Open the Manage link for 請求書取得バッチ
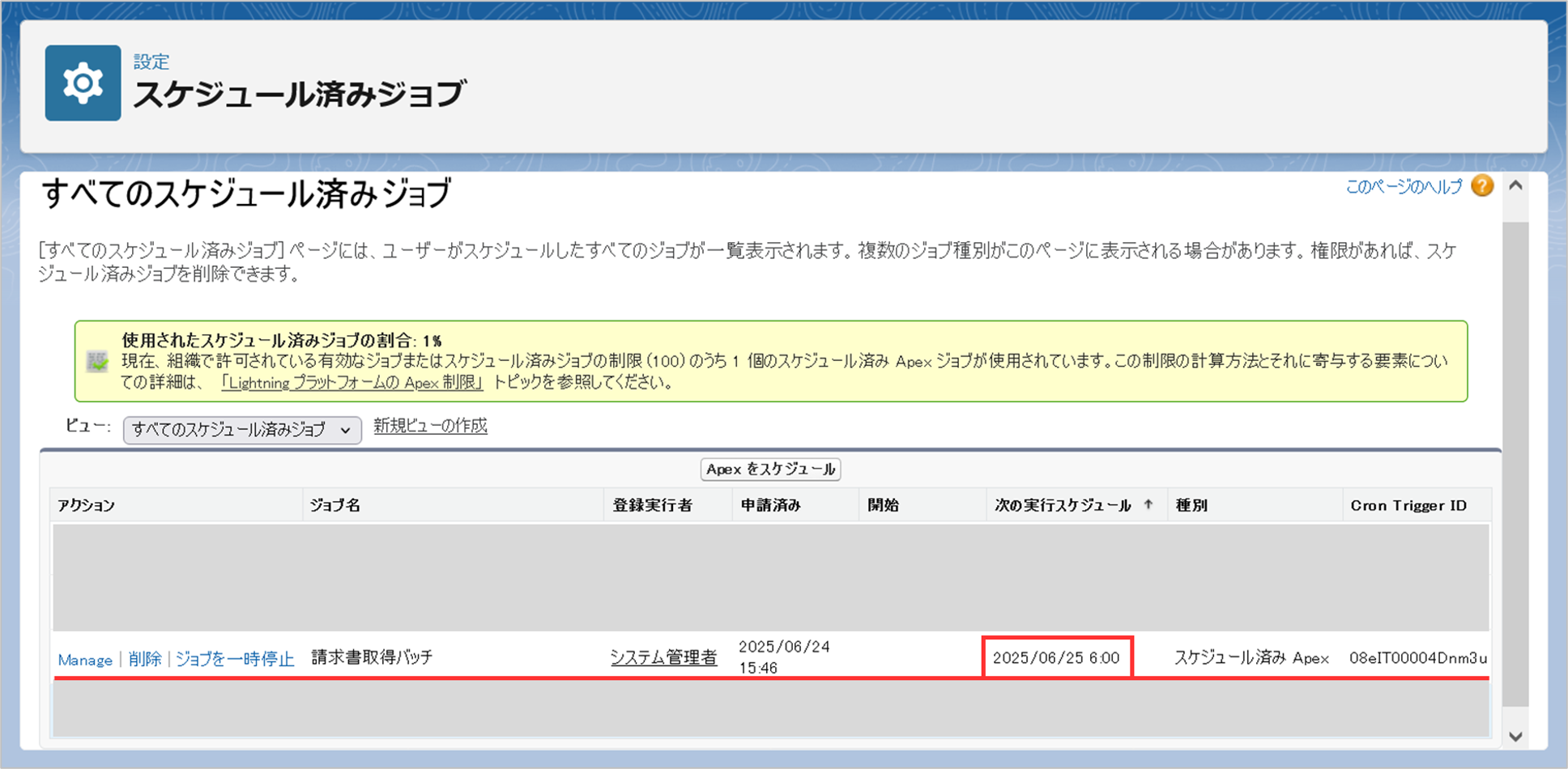1568x769 pixels. [x=85, y=660]
